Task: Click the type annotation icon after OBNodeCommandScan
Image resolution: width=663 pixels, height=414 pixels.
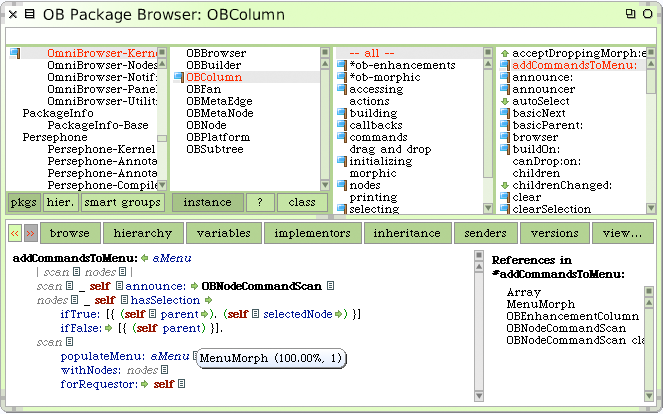Action: 331,286
